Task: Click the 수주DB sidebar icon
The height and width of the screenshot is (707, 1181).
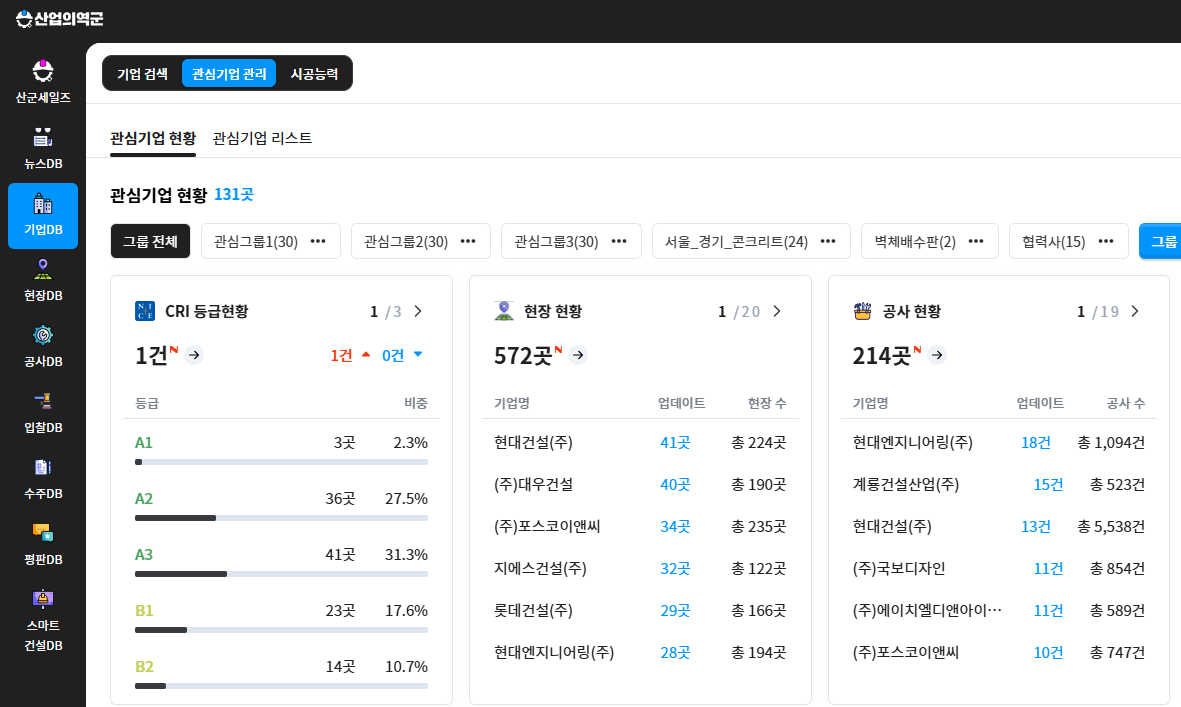Action: click(43, 478)
